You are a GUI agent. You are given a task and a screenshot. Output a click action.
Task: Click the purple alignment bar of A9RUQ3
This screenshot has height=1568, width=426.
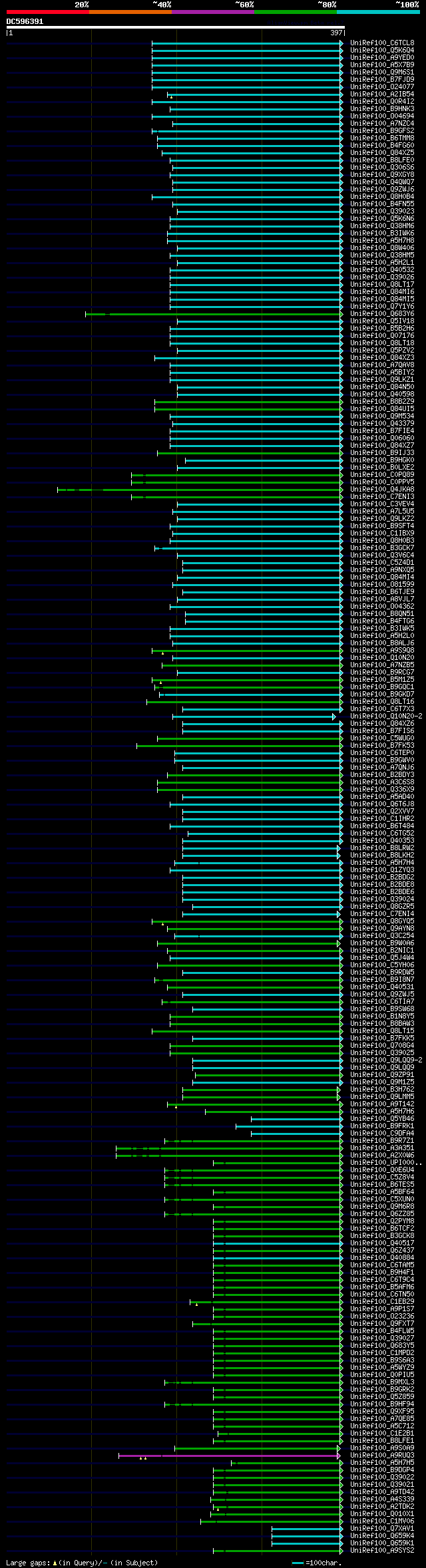230,1456
